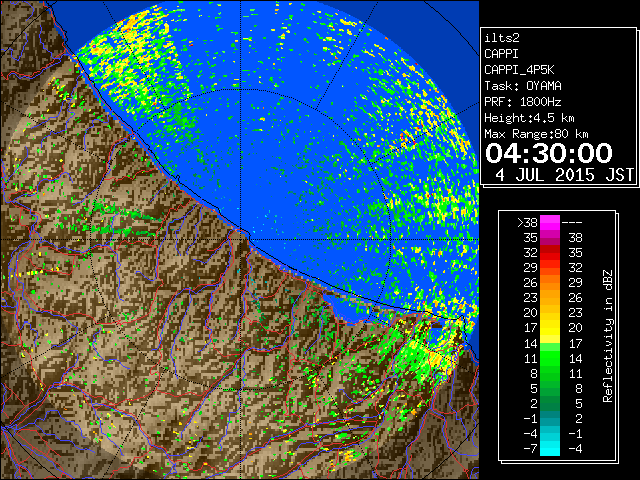Select the "Max Range:80 km" line
640x480 pixels.
[x=536, y=134]
